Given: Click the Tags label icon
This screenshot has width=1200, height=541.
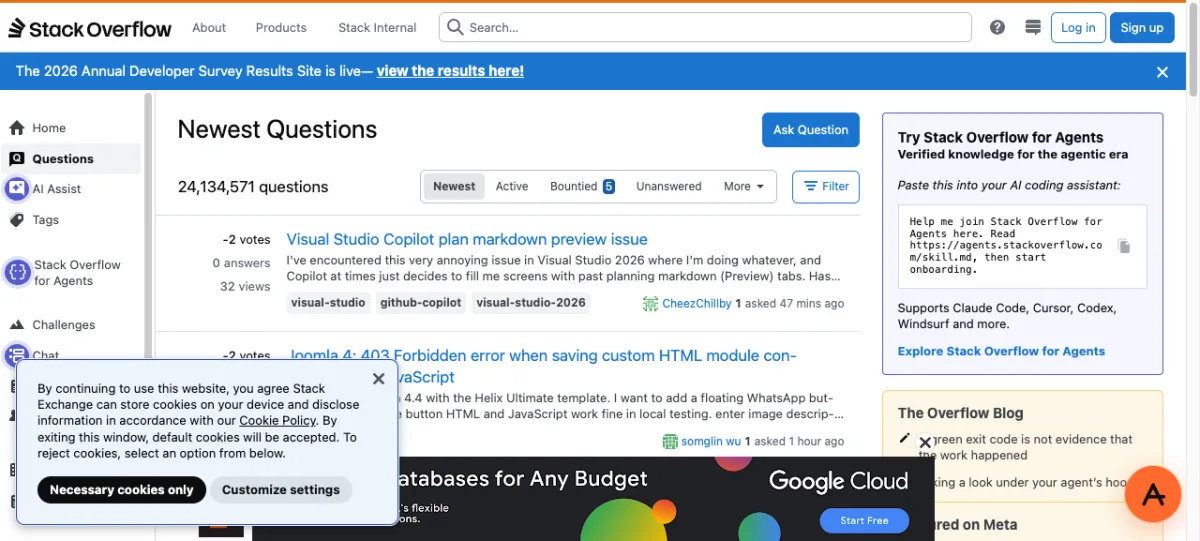Looking at the screenshot, I should point(16,220).
